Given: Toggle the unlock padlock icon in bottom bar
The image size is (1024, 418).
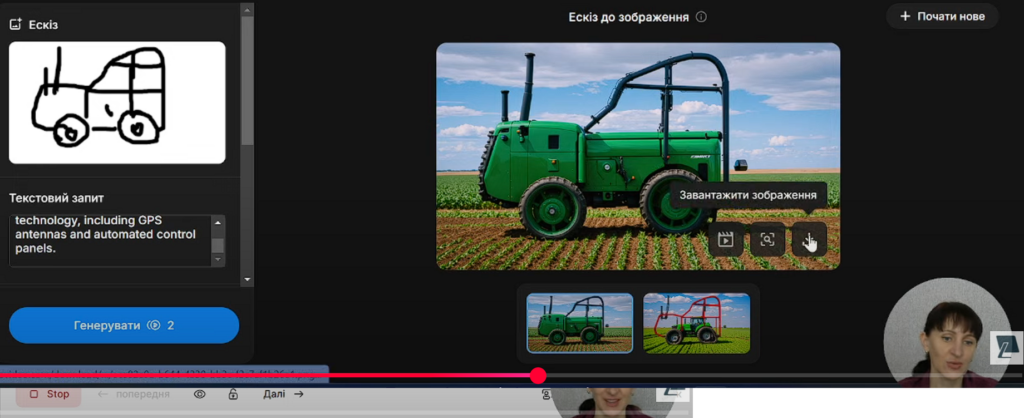Looking at the screenshot, I should click(x=232, y=394).
